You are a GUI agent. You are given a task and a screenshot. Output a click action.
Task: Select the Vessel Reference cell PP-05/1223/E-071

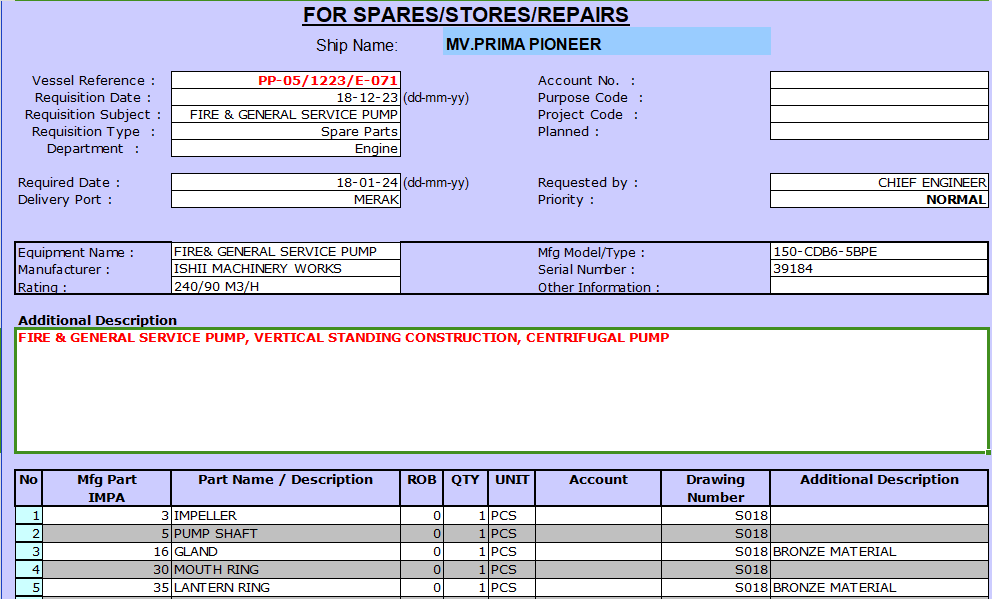pyautogui.click(x=286, y=81)
